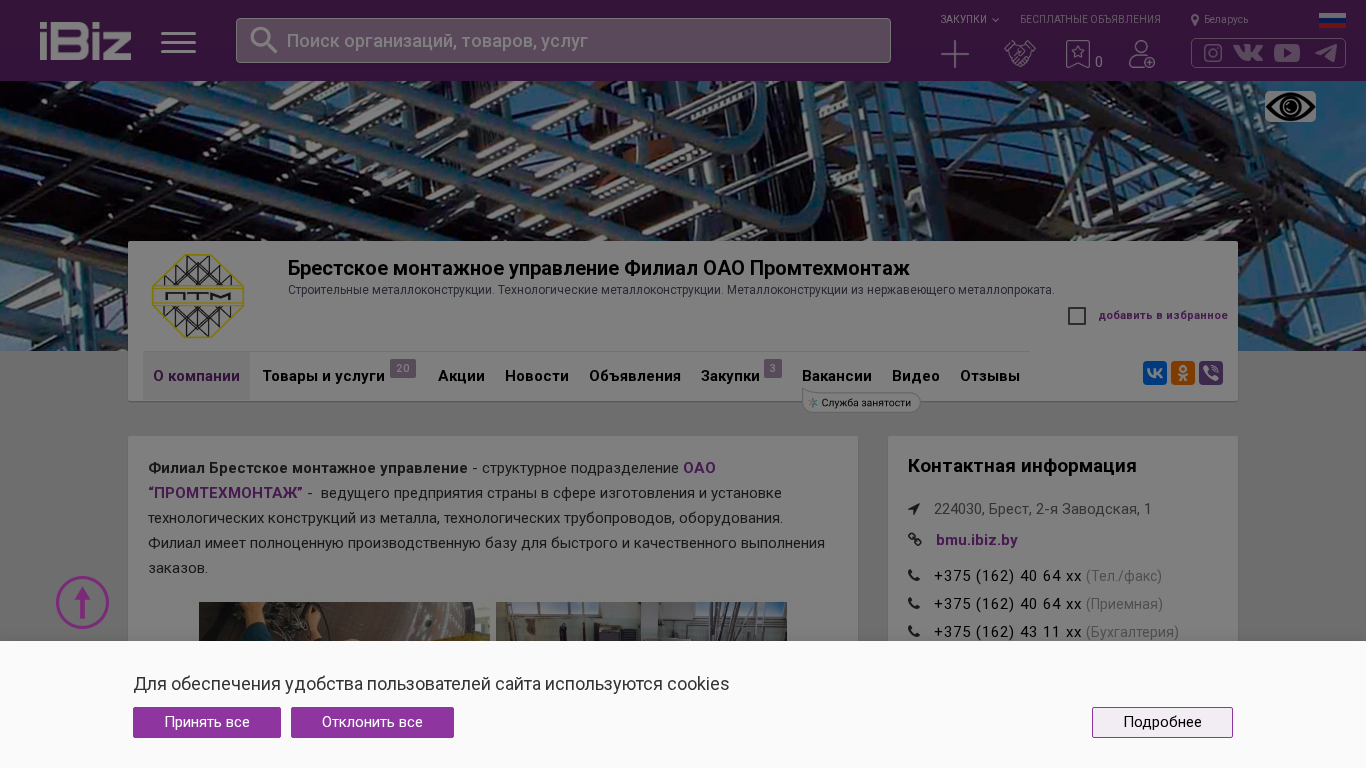
Task: Click the search magnifier icon
Action: (x=263, y=40)
